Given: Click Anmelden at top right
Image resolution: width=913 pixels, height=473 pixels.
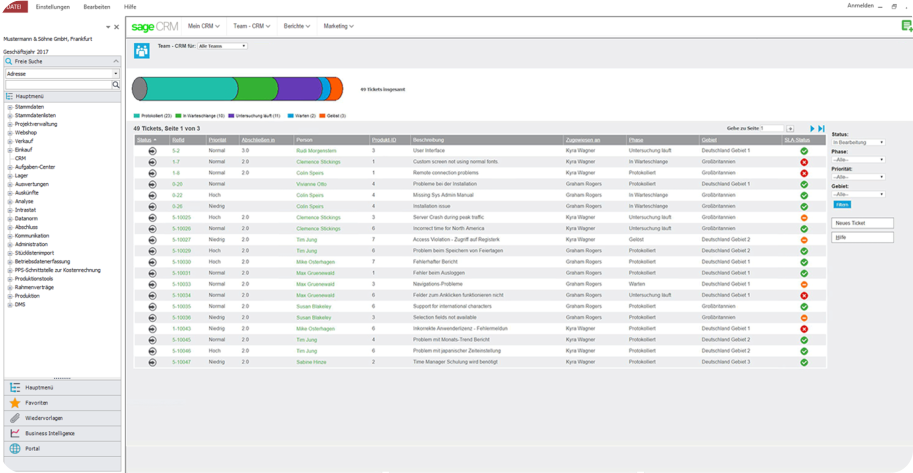Looking at the screenshot, I should (860, 5).
